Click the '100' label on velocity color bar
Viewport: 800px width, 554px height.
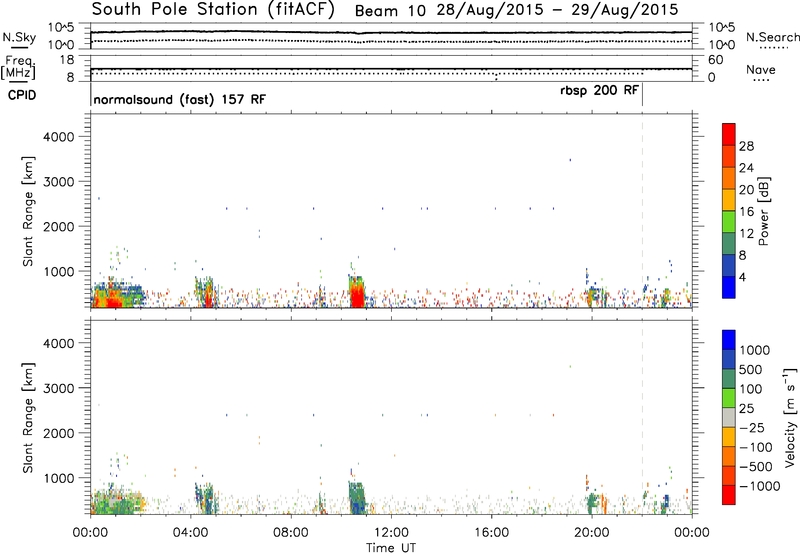(750, 389)
